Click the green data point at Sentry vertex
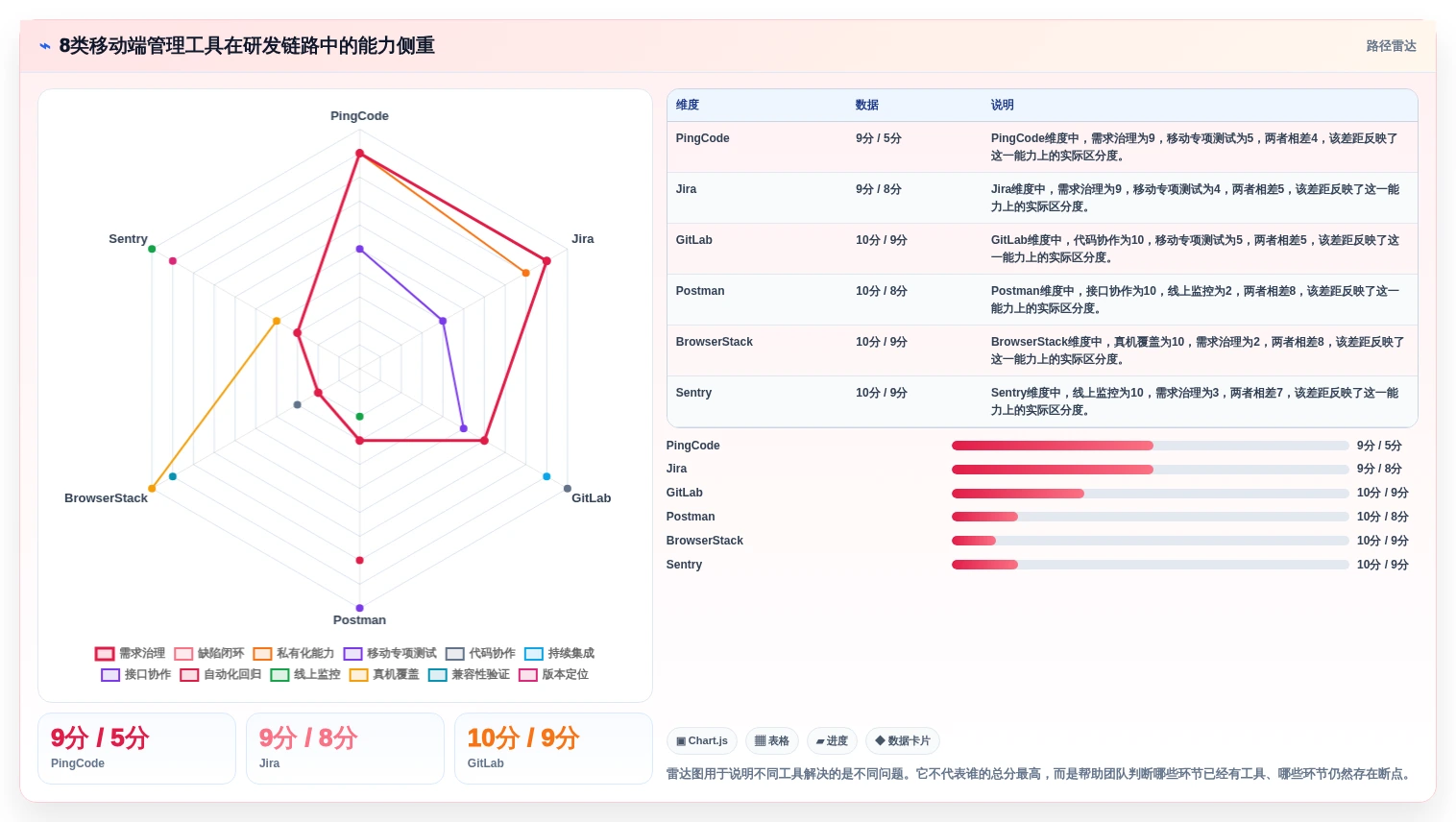Image resolution: width=1456 pixels, height=822 pixels. (x=152, y=249)
